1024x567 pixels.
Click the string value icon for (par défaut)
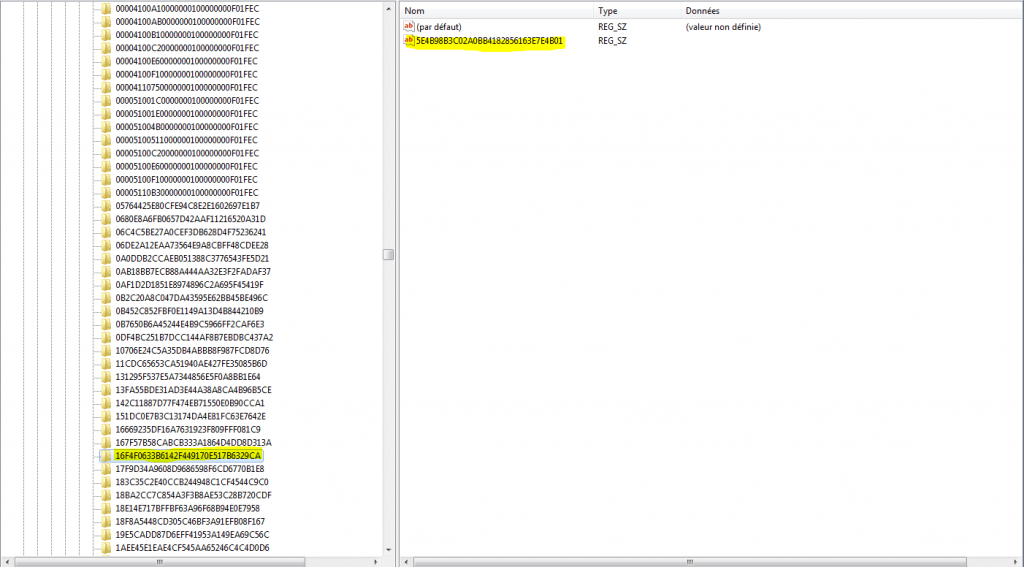coord(409,27)
